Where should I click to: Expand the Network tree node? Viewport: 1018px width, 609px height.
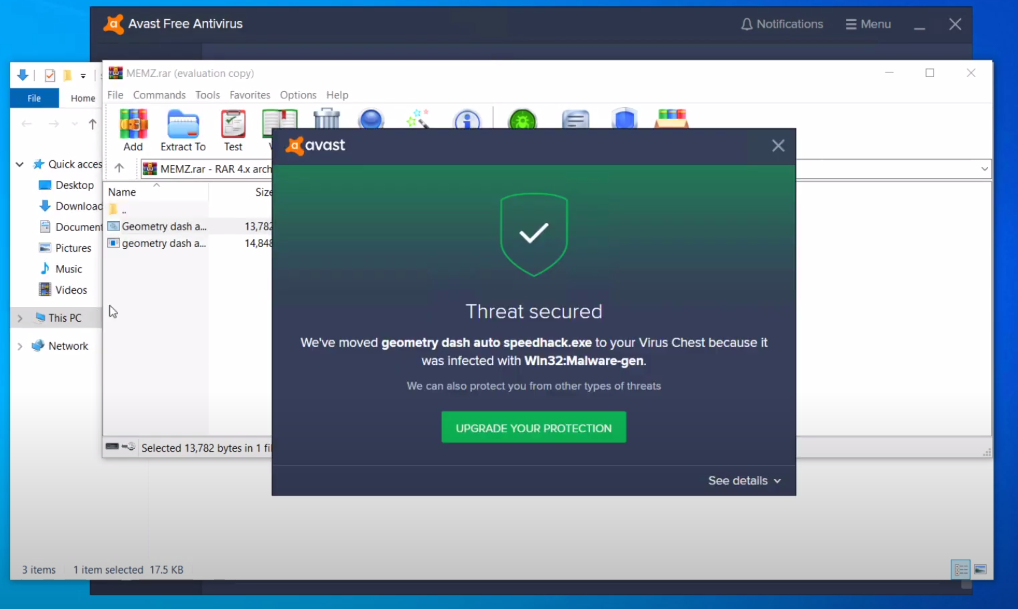tap(20, 346)
